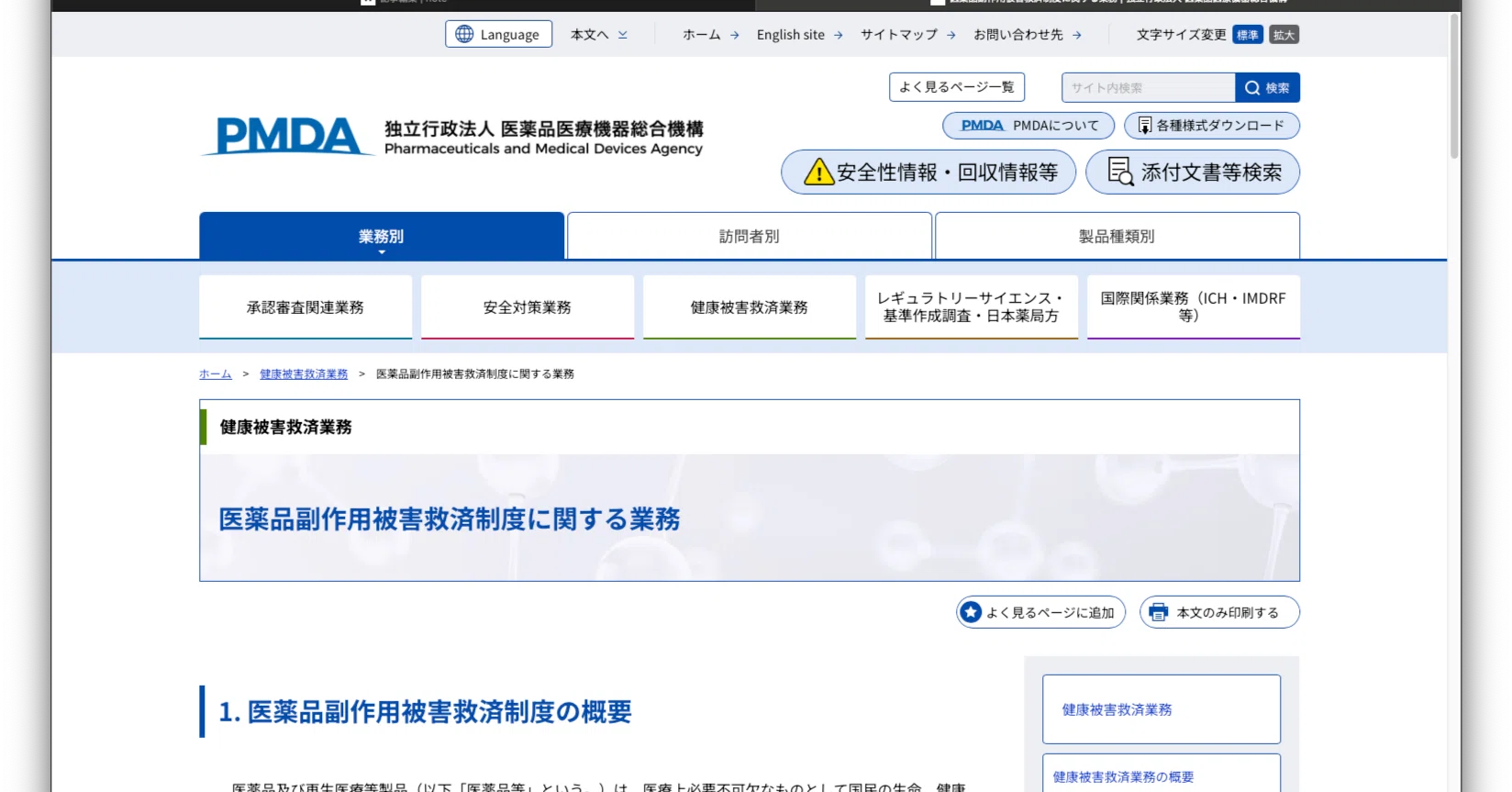Set font size to 拡大
1512x792 pixels.
click(1284, 35)
